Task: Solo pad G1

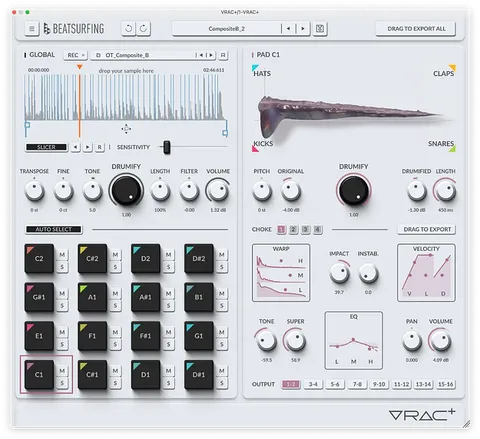Action: pos(222,344)
